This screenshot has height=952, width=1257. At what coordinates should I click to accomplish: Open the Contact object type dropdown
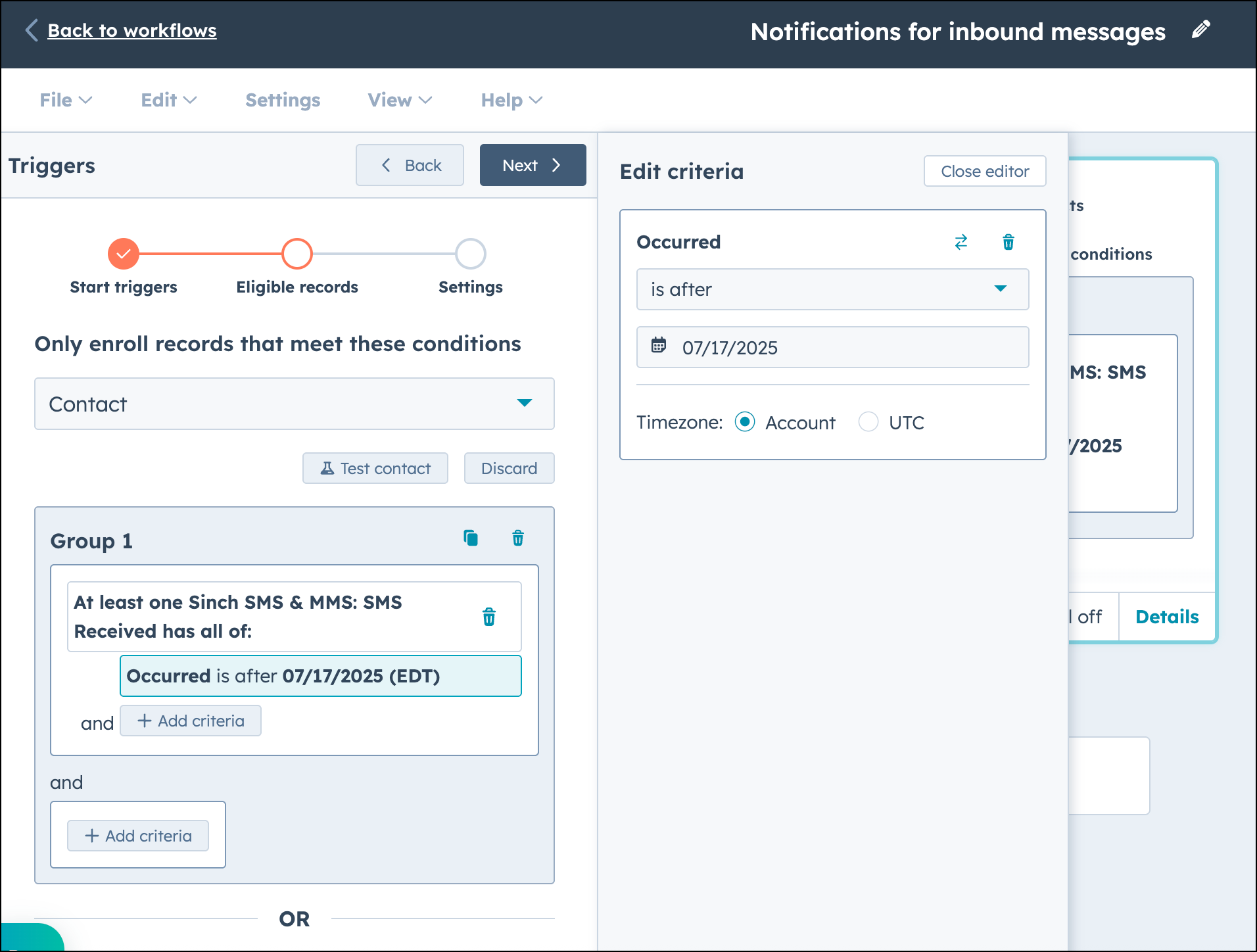pos(295,404)
